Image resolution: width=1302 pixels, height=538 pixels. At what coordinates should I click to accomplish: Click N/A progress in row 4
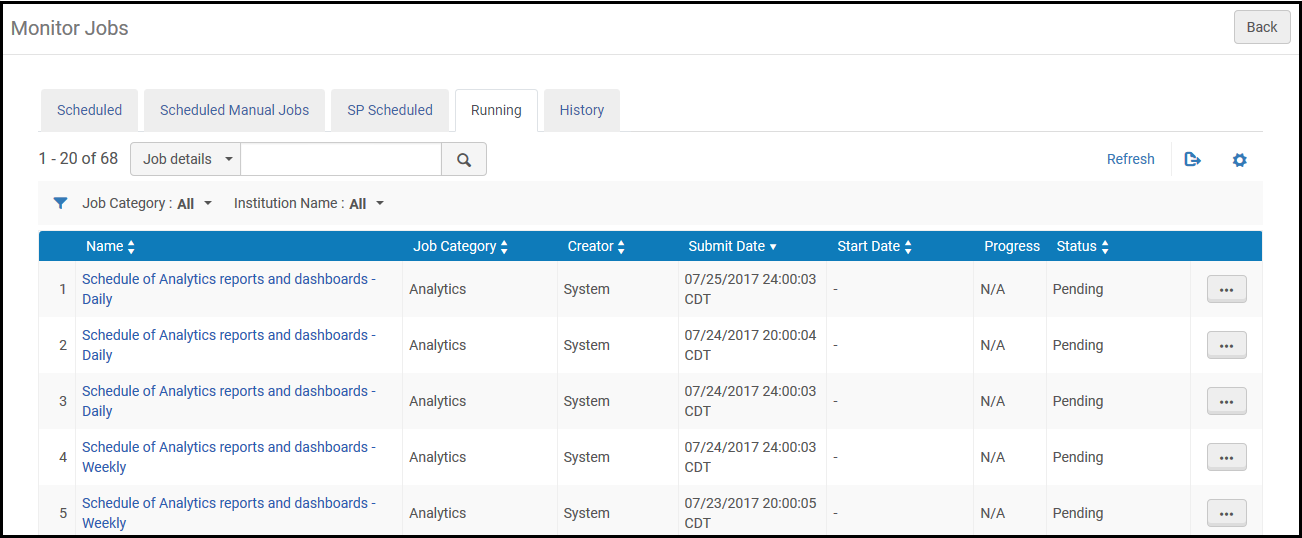(993, 457)
